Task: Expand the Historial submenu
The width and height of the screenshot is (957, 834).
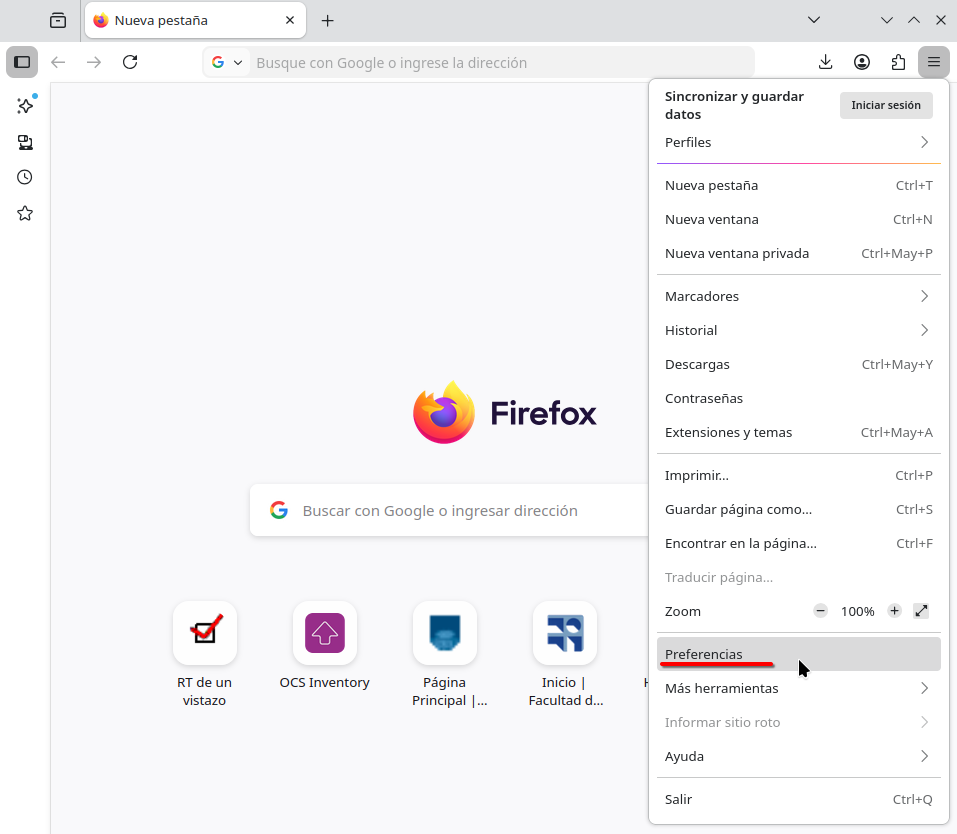Action: coord(798,331)
